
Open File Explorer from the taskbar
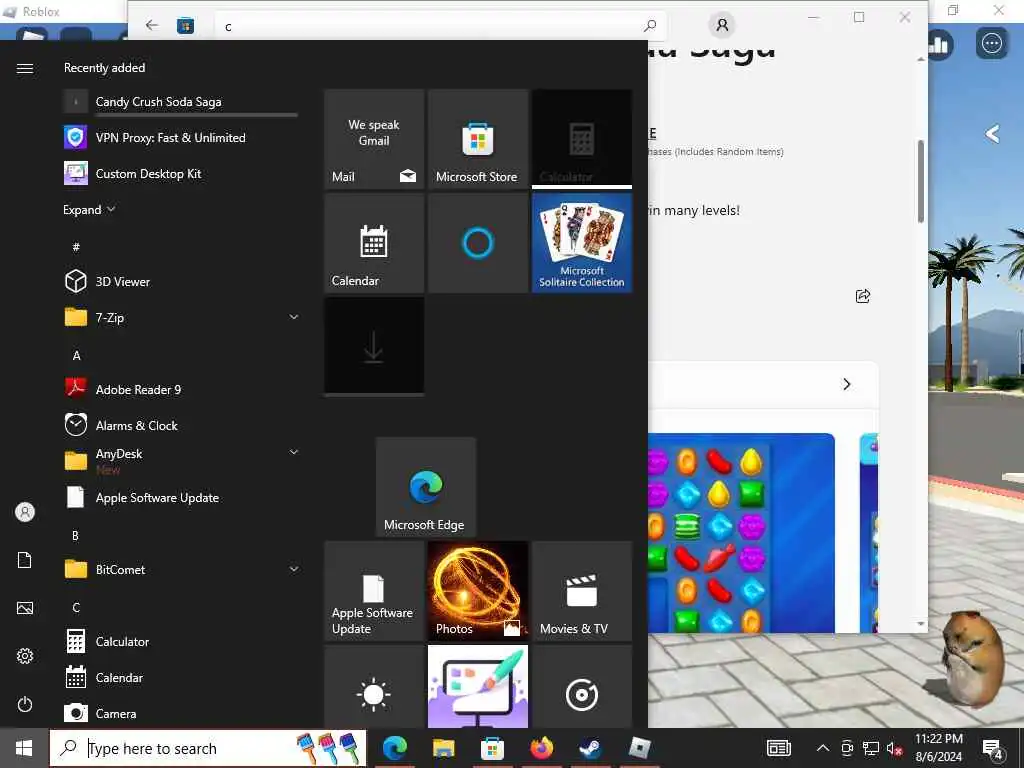pos(443,748)
